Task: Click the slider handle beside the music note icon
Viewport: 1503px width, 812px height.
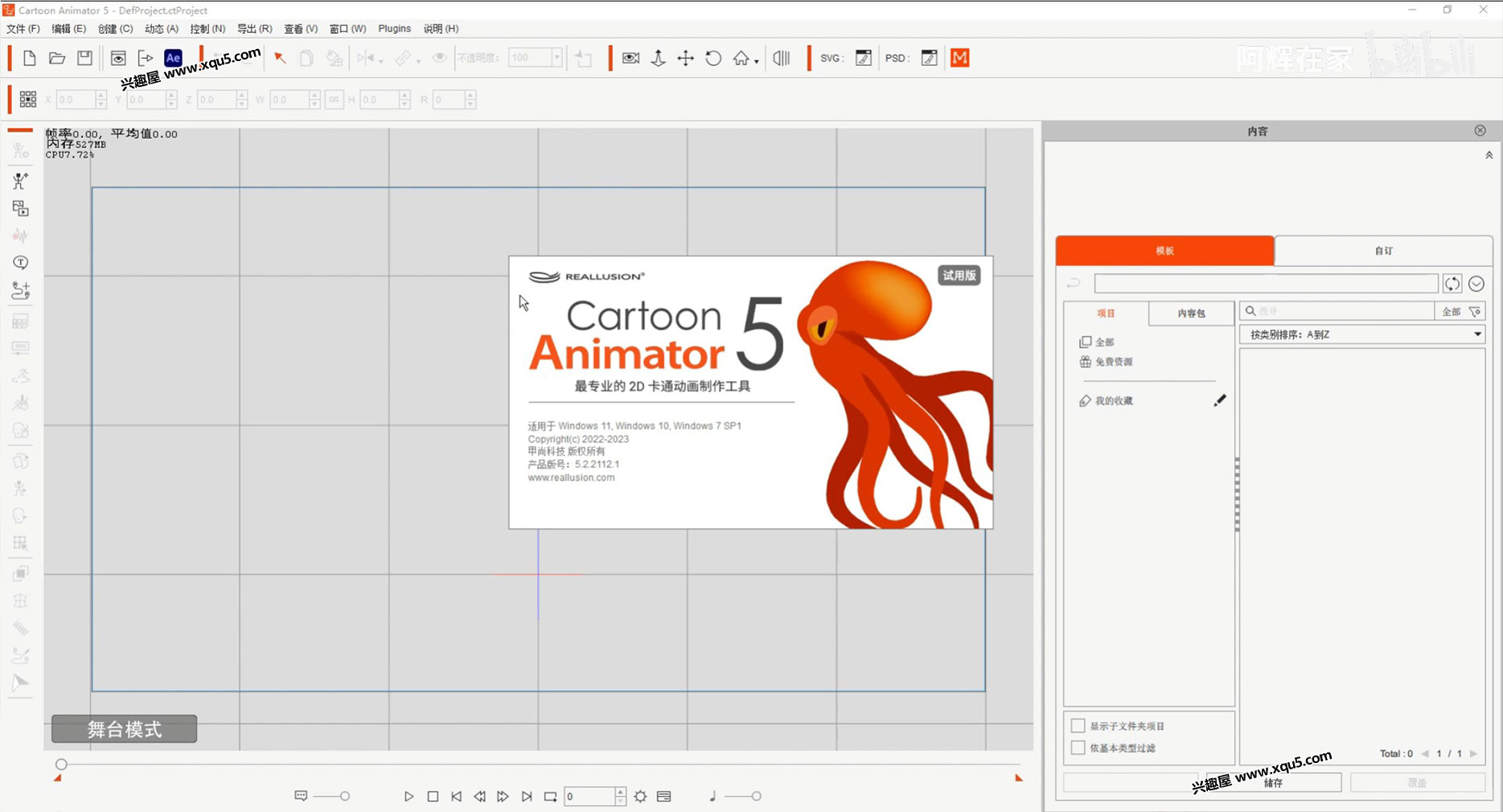Action: point(756,797)
